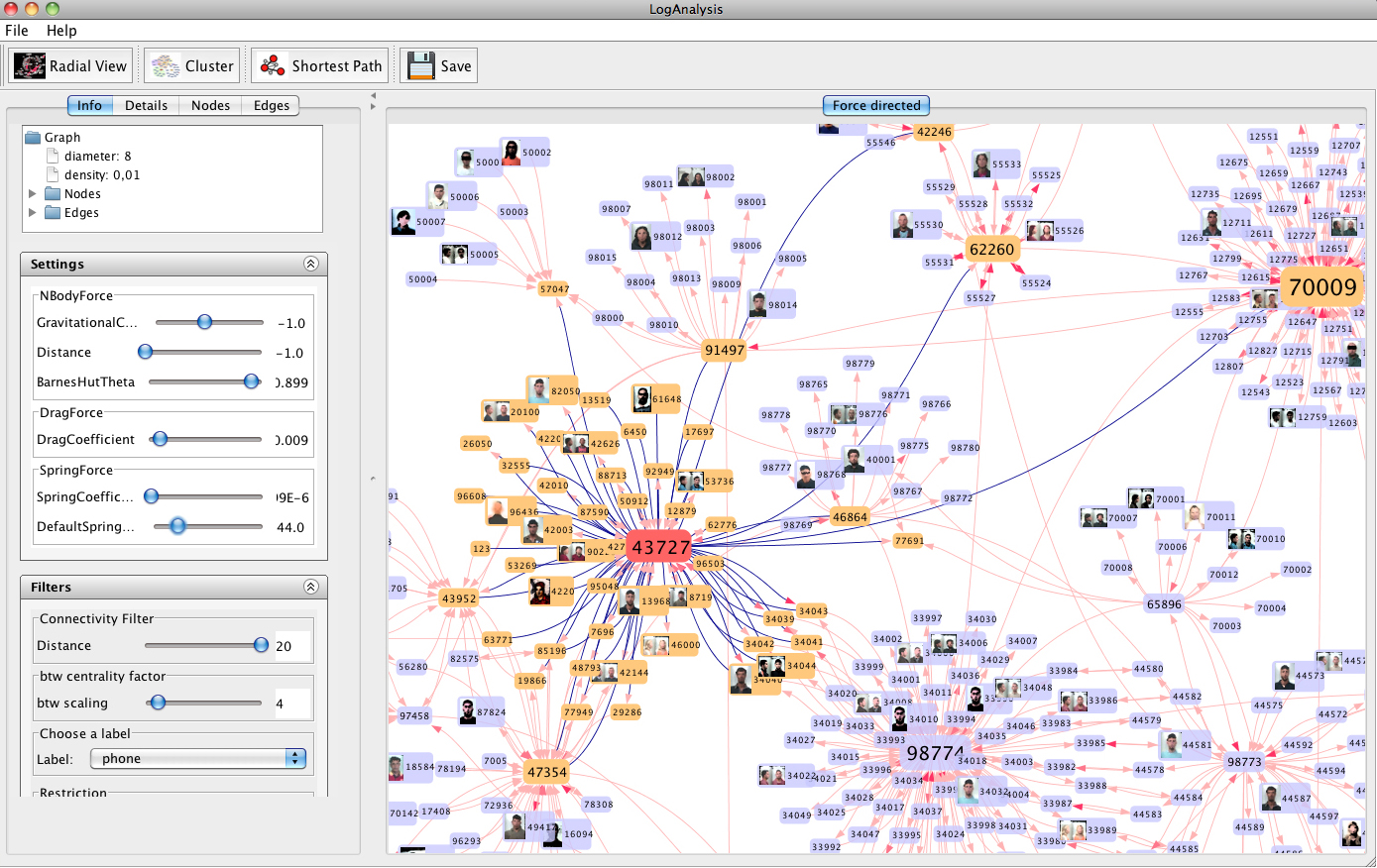Switch to the Details tab
Viewport: 1377px width, 868px height.
(x=146, y=105)
